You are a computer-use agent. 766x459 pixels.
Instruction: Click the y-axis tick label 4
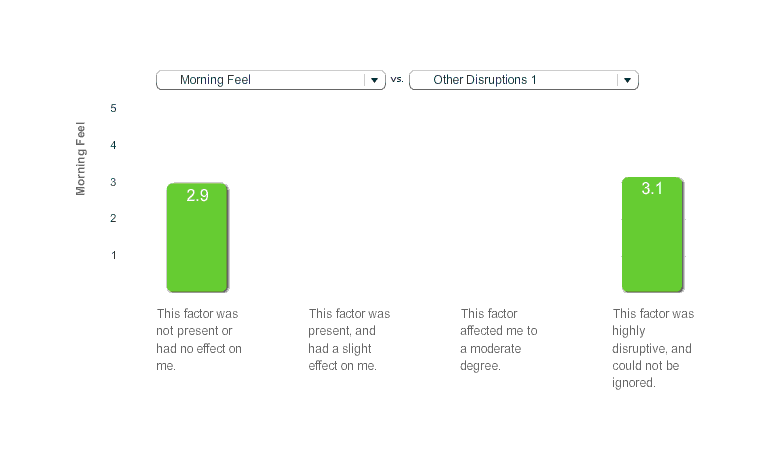113,145
